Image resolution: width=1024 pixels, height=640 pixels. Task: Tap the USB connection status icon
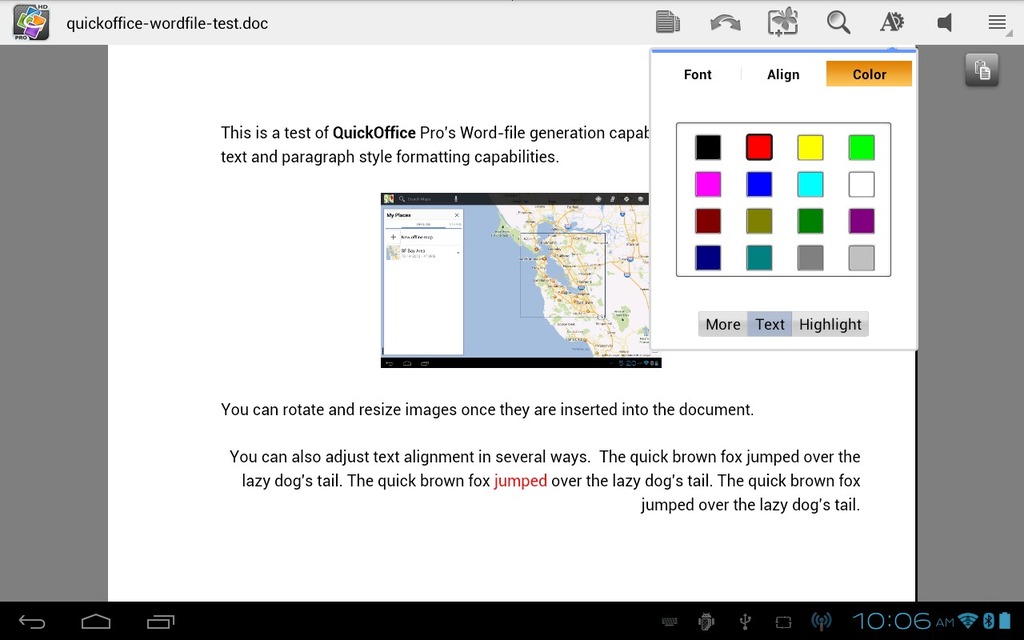pyautogui.click(x=744, y=622)
